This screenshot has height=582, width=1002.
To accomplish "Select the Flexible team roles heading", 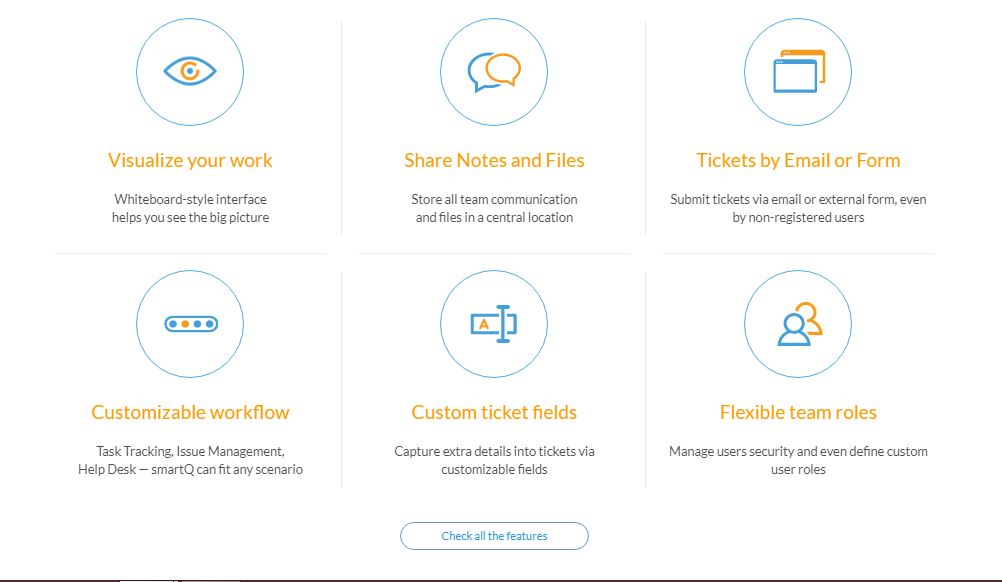I will point(798,412).
